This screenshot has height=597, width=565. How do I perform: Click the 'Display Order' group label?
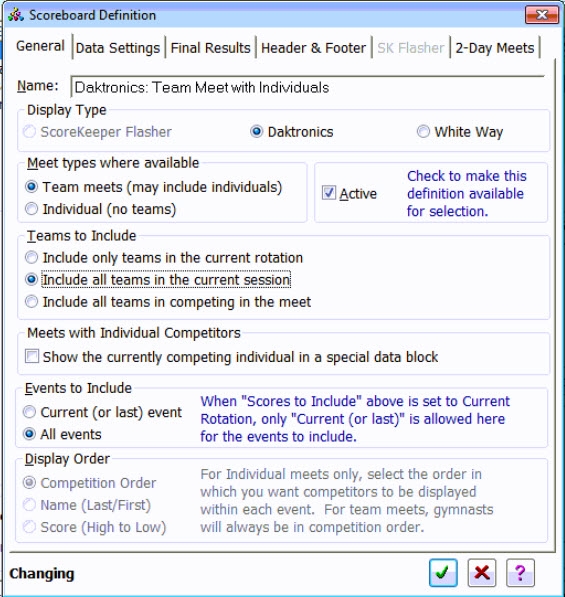point(67,459)
